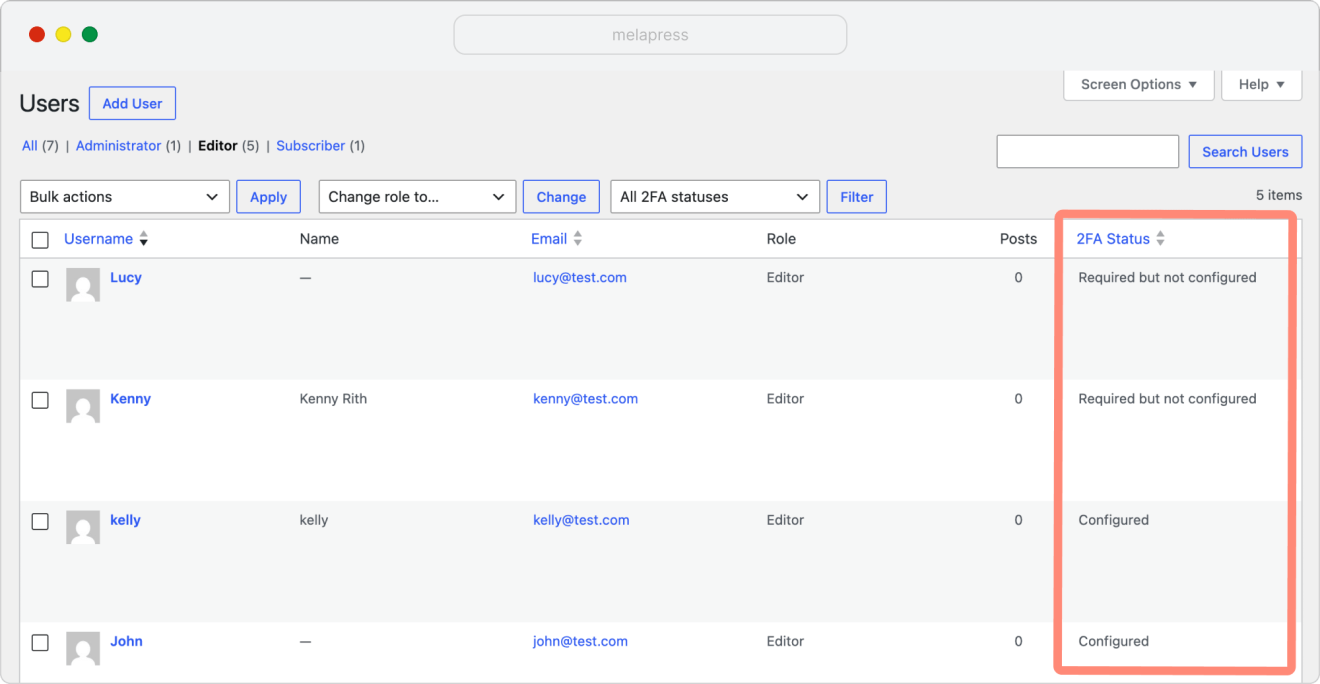Screen dimensions: 1320x684
Task: Click the 2FA Filter button
Action: coord(857,197)
